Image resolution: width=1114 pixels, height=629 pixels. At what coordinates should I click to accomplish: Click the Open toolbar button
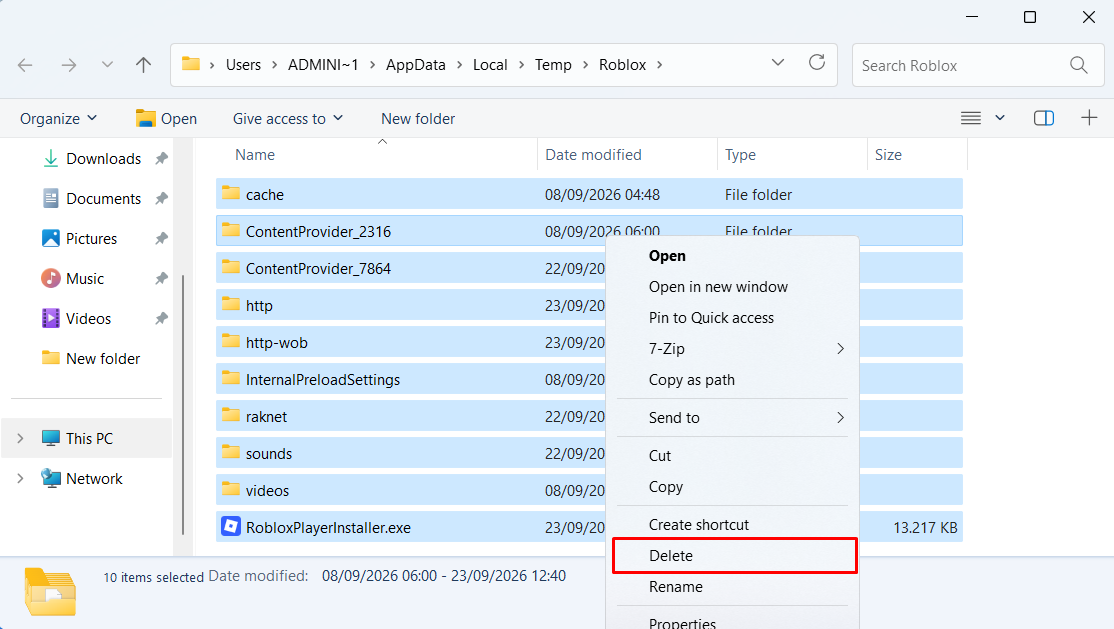click(x=166, y=119)
